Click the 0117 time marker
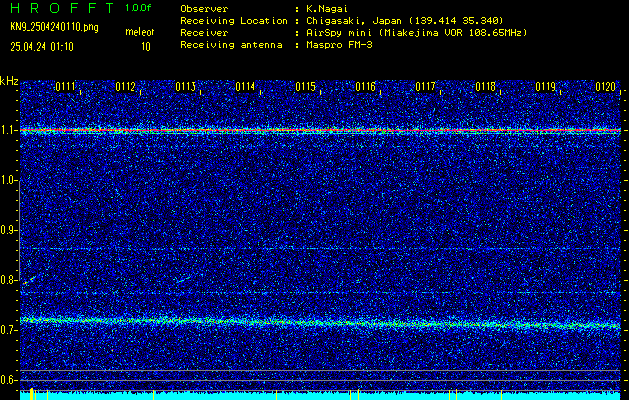The width and height of the screenshot is (629, 400). 425,87
